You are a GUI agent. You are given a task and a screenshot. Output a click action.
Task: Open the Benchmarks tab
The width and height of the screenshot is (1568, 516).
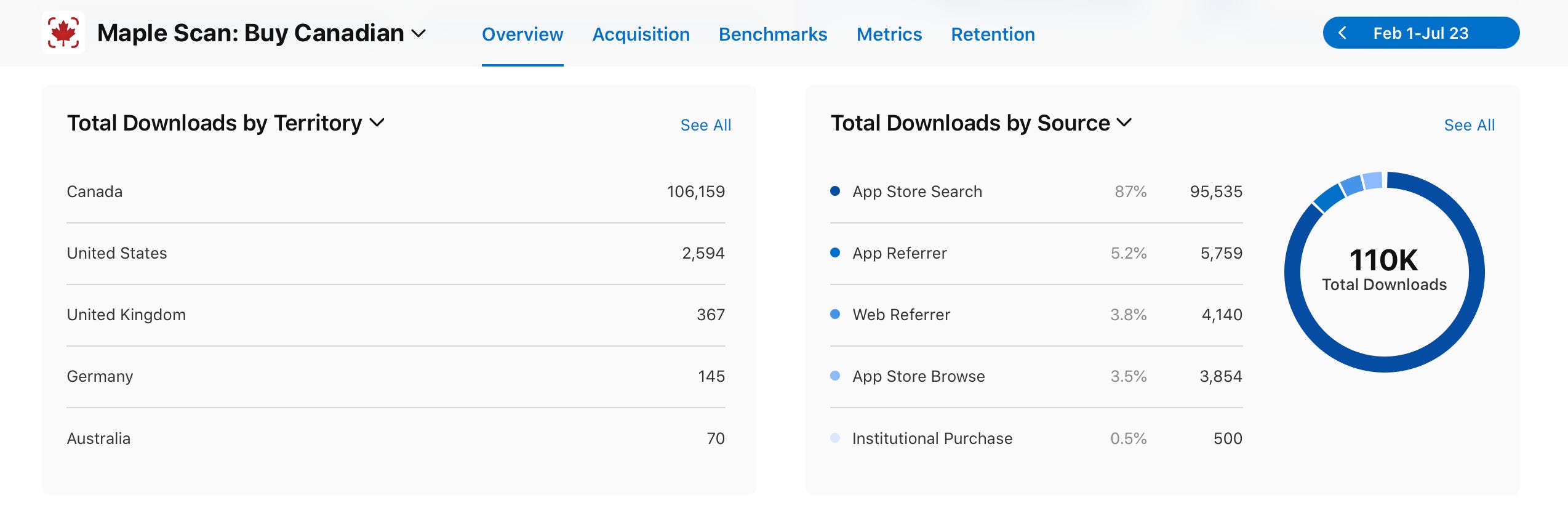773,34
